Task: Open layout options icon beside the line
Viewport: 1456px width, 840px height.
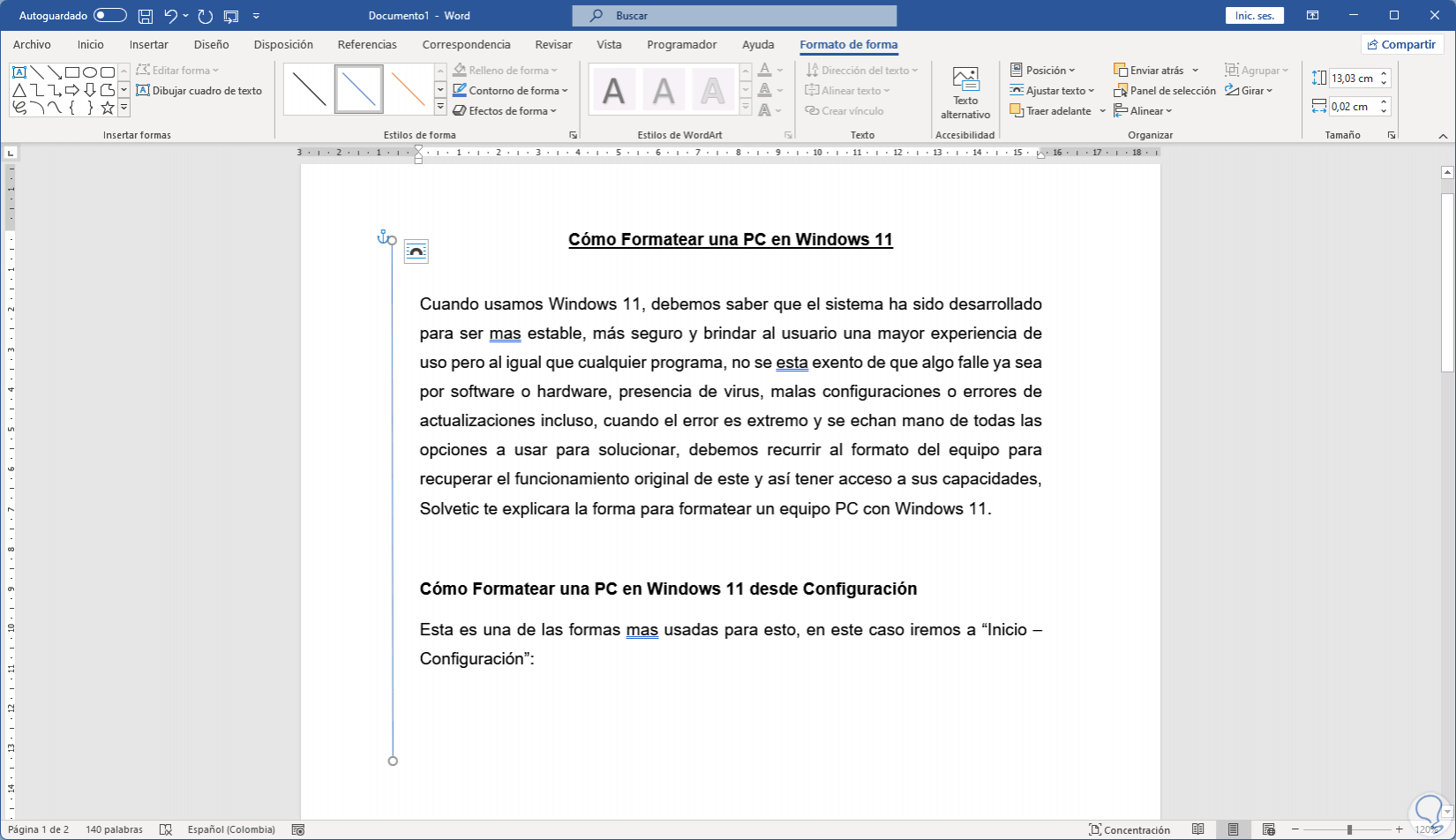Action: pyautogui.click(x=417, y=251)
